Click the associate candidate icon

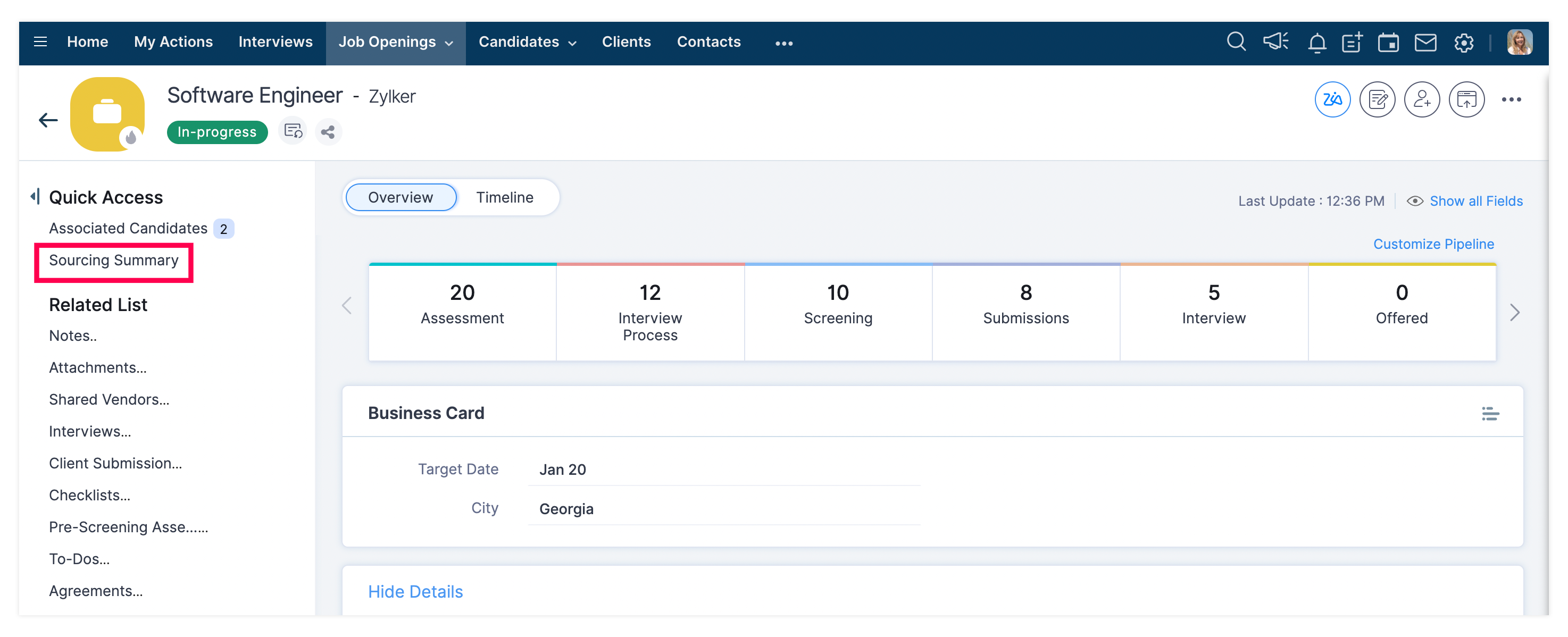pyautogui.click(x=1421, y=99)
